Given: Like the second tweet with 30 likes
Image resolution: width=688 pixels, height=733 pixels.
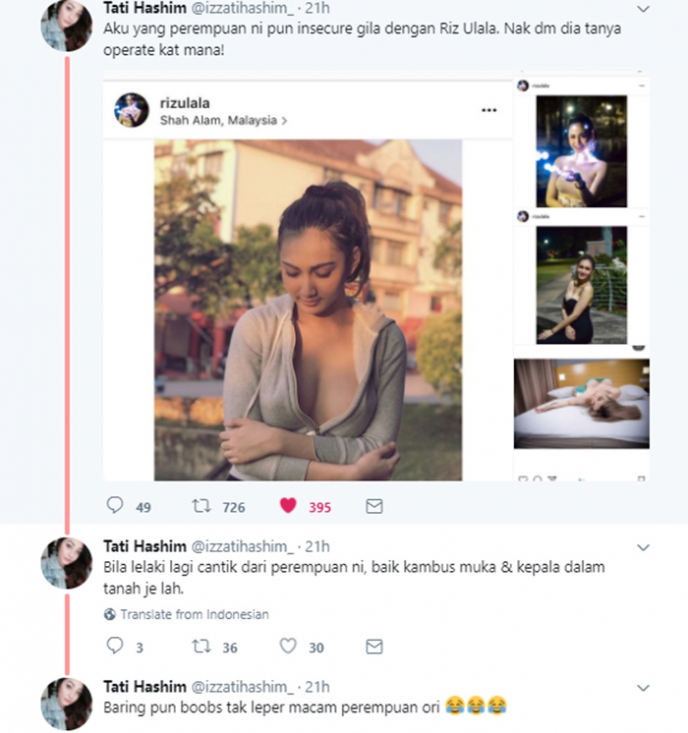Looking at the screenshot, I should tap(288, 646).
